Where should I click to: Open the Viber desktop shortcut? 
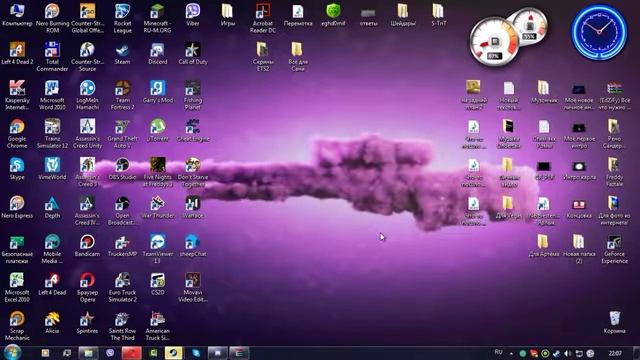[x=193, y=15]
